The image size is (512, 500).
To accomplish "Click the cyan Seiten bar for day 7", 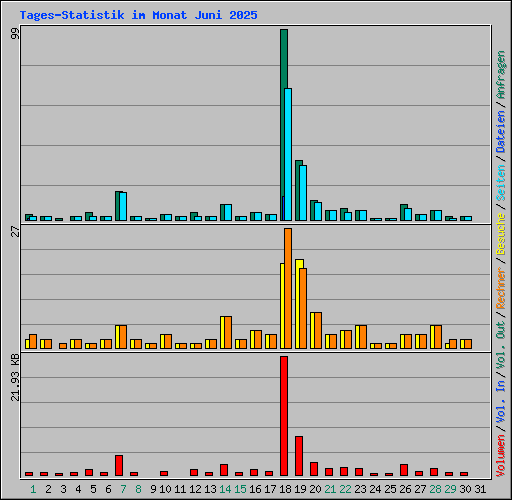I will 123,206.
